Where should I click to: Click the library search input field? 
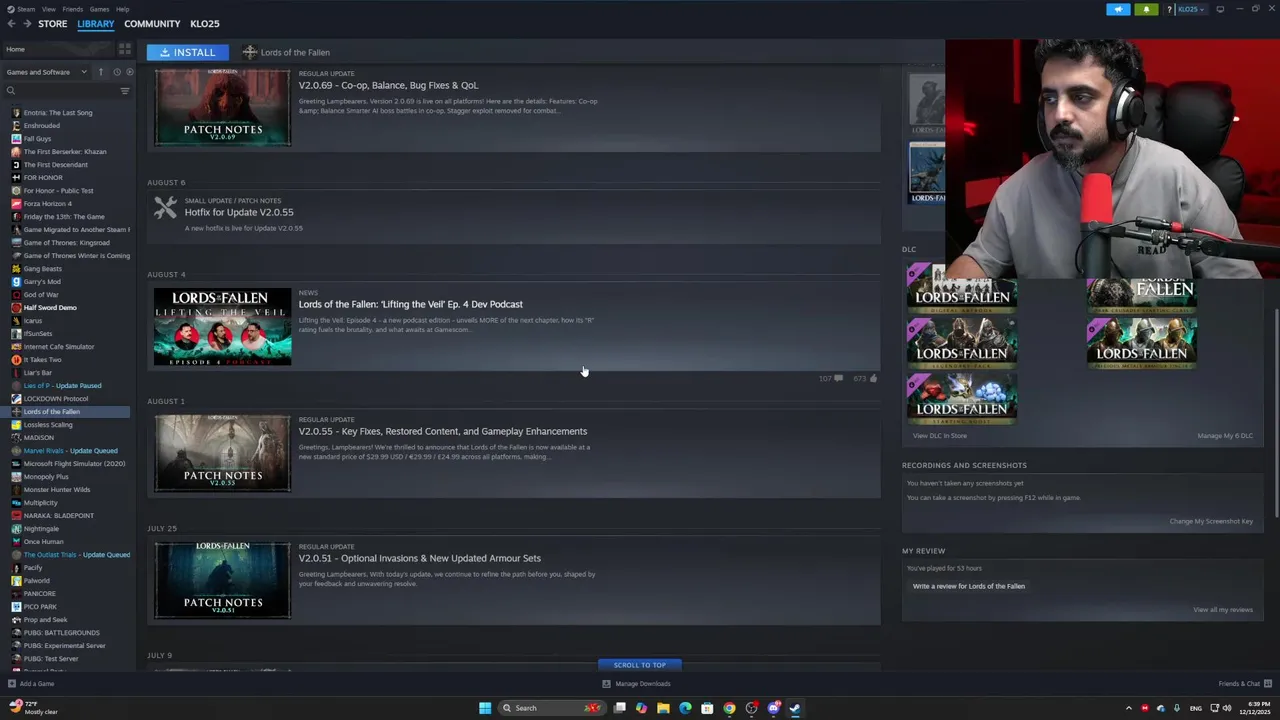[65, 91]
